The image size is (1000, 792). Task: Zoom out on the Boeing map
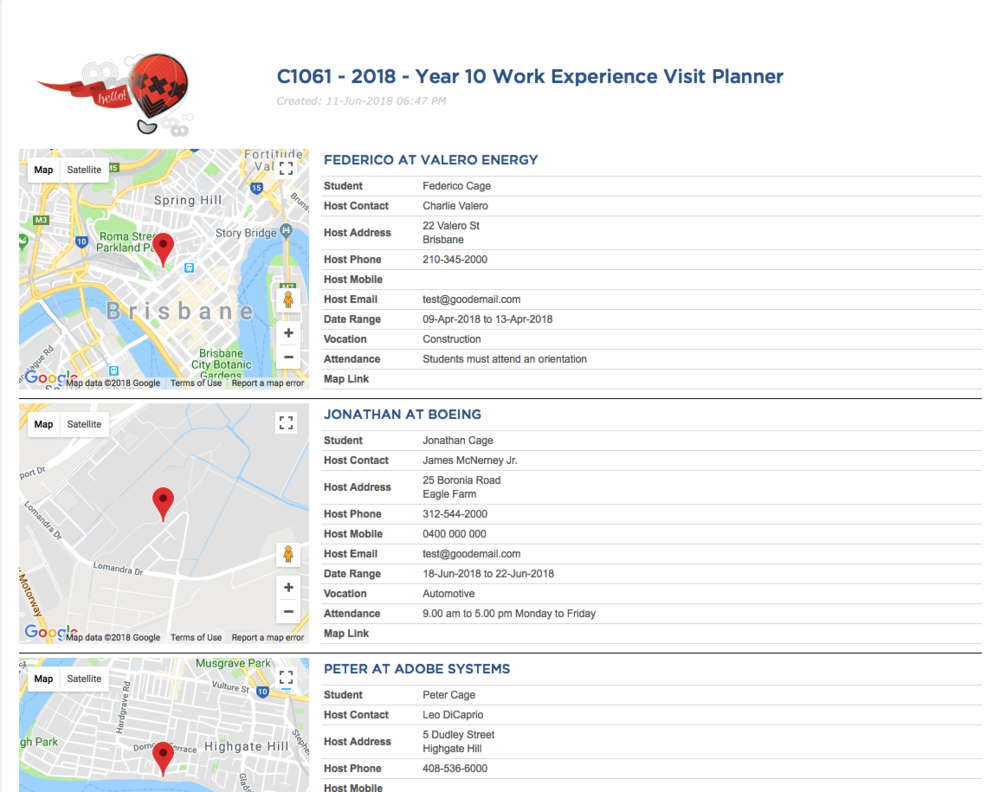[288, 612]
